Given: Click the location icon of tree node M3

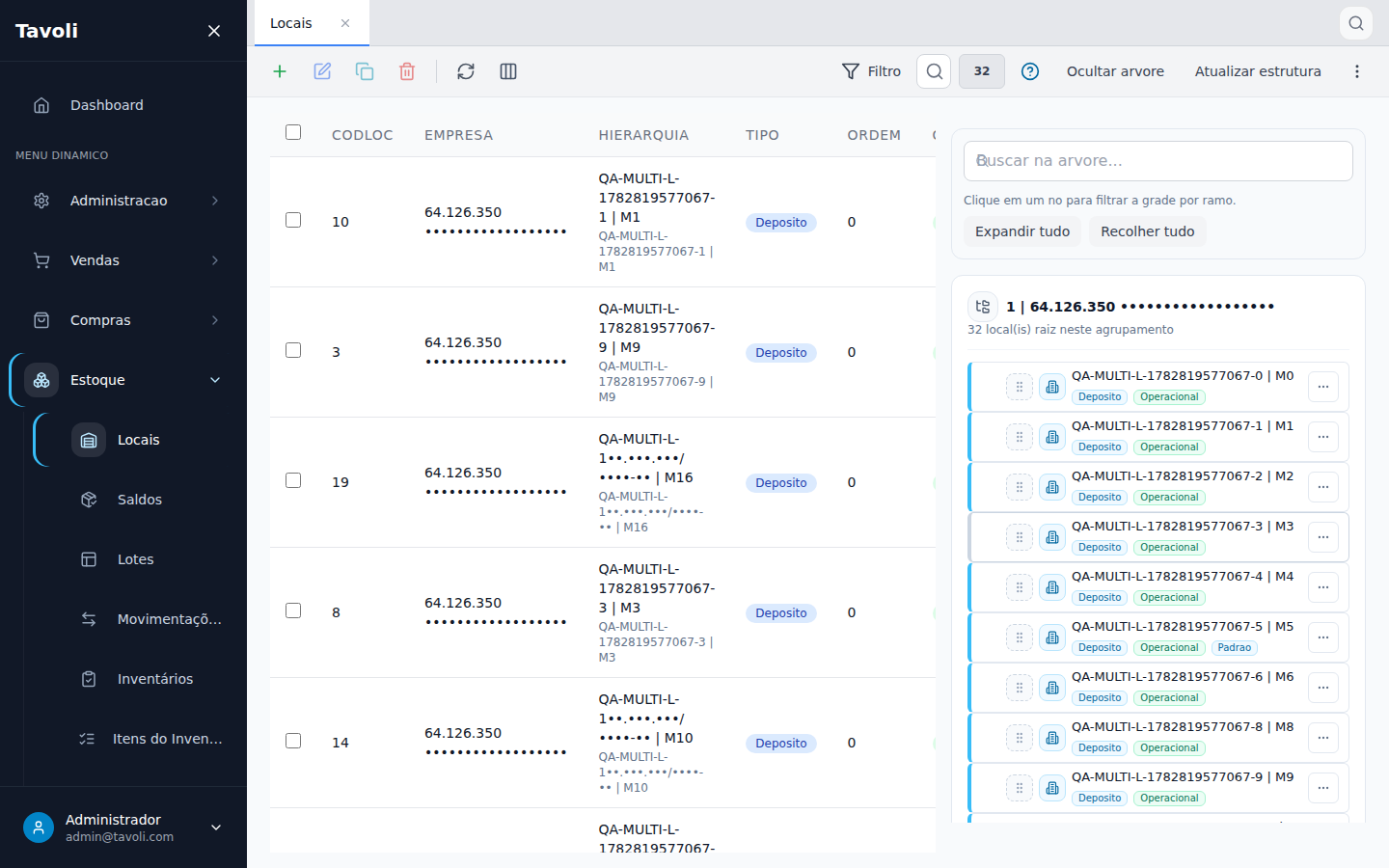Looking at the screenshot, I should 1052,537.
